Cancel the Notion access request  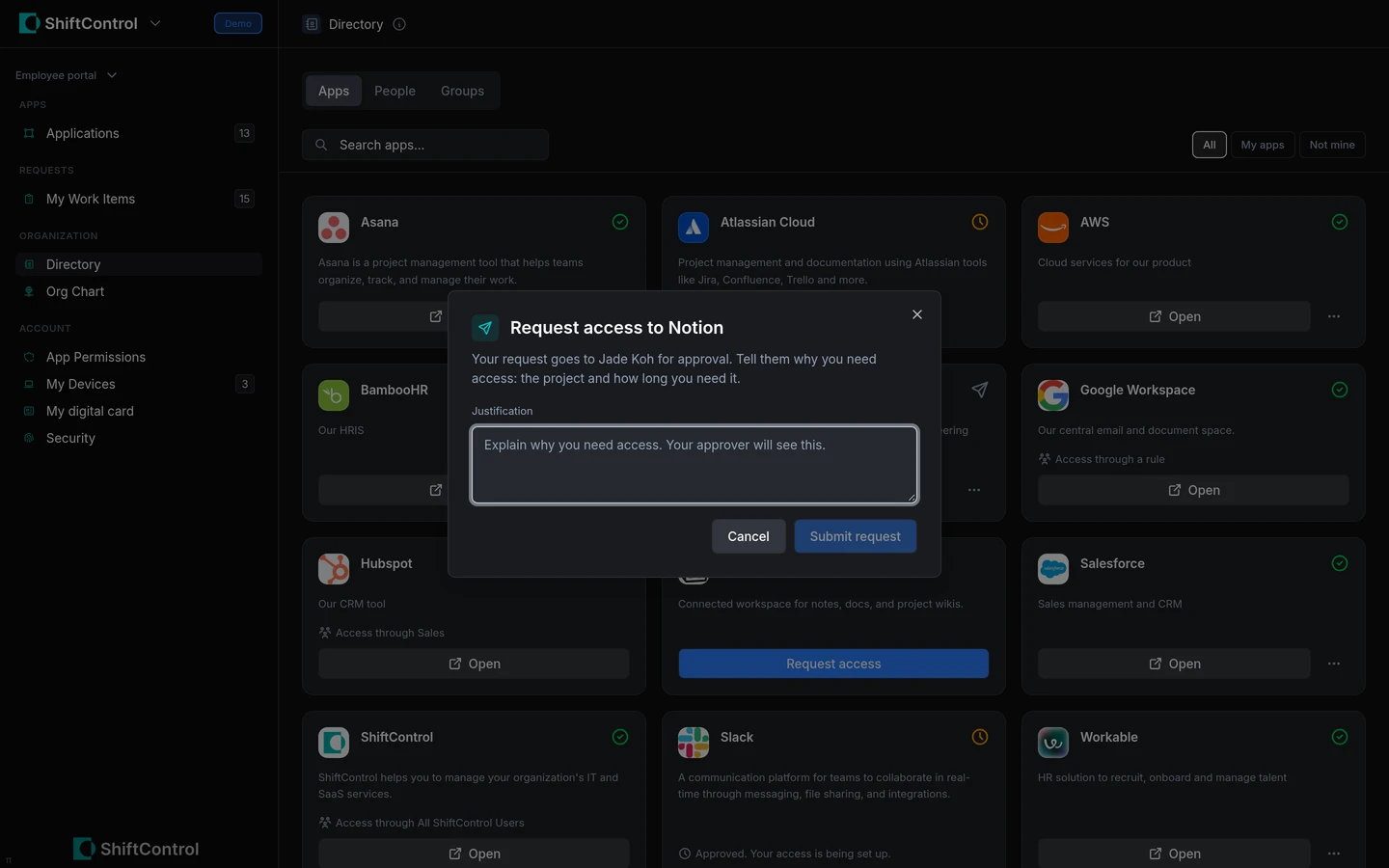[749, 536]
